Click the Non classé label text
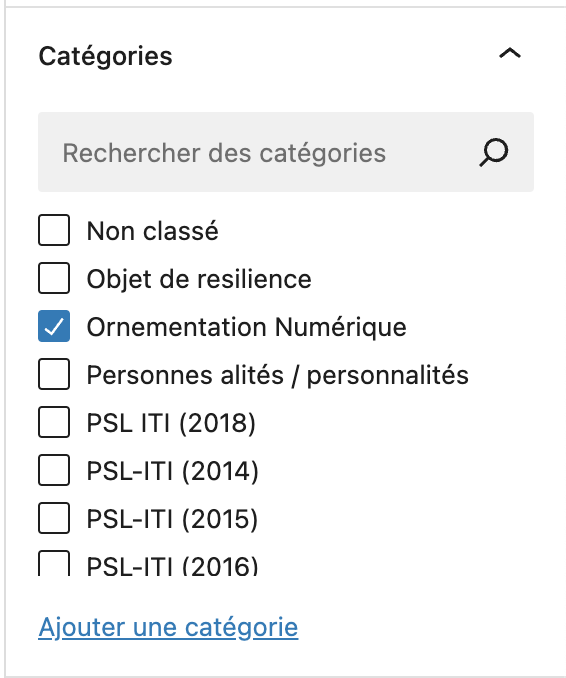Image resolution: width=566 pixels, height=678 pixels. pos(153,231)
